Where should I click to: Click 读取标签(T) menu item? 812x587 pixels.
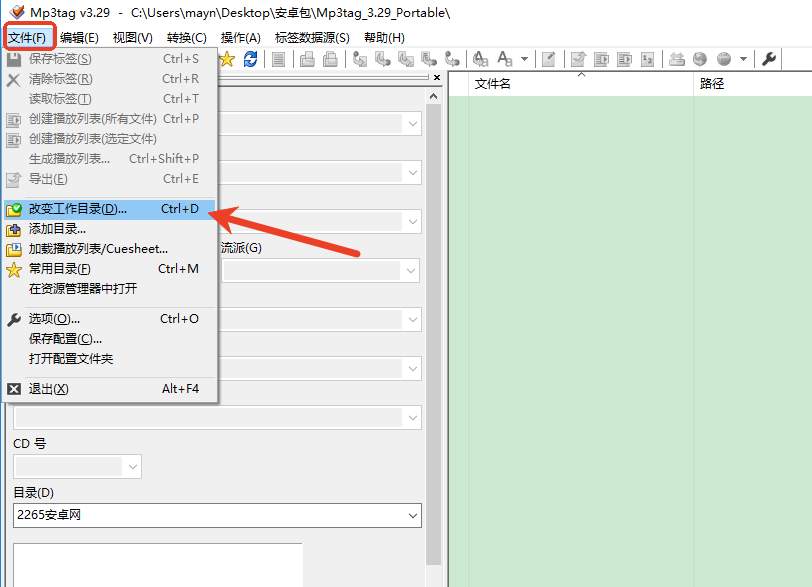pyautogui.click(x=109, y=99)
